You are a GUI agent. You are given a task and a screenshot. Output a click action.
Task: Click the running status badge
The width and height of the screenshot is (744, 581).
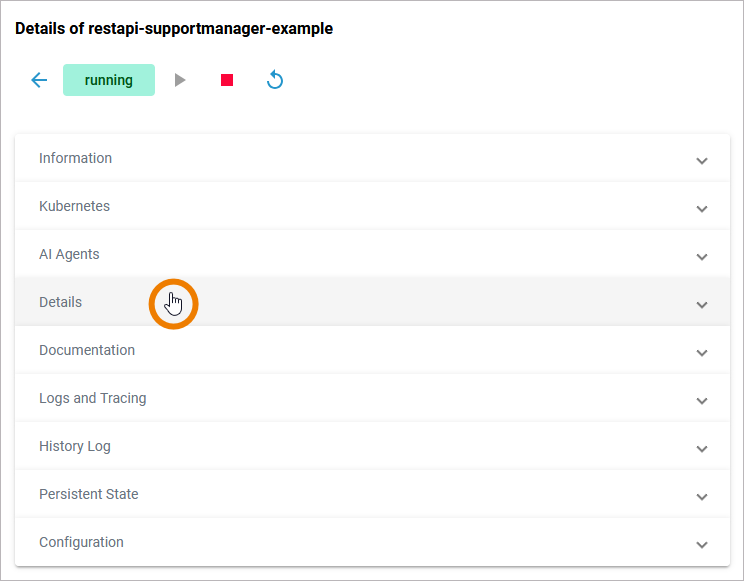[109, 80]
